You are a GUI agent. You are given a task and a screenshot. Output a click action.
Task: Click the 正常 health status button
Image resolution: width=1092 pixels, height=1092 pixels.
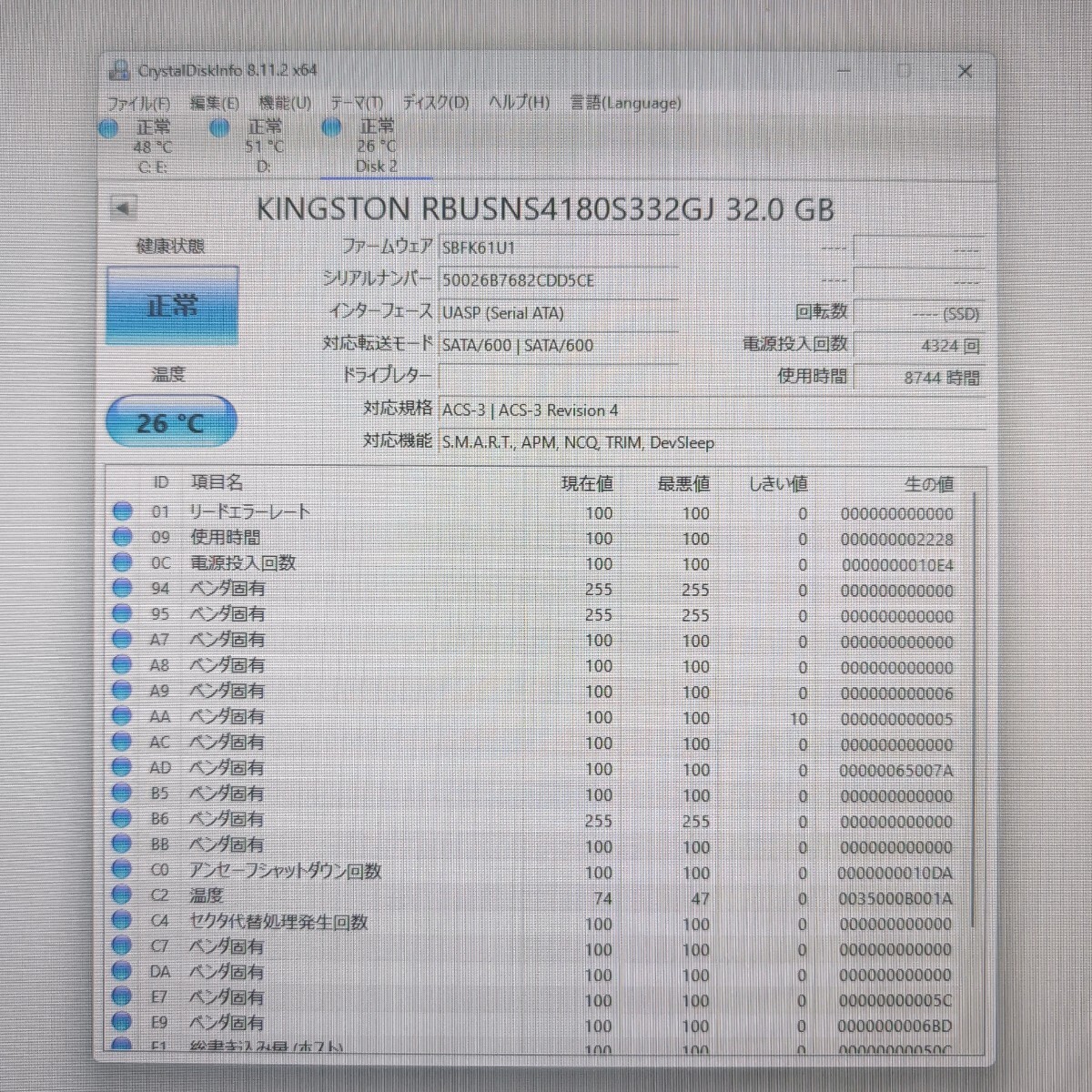coord(173,306)
